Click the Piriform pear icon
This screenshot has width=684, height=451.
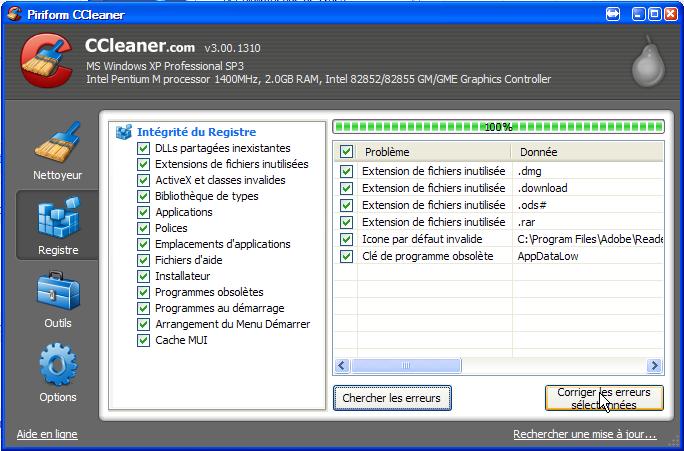pos(646,65)
